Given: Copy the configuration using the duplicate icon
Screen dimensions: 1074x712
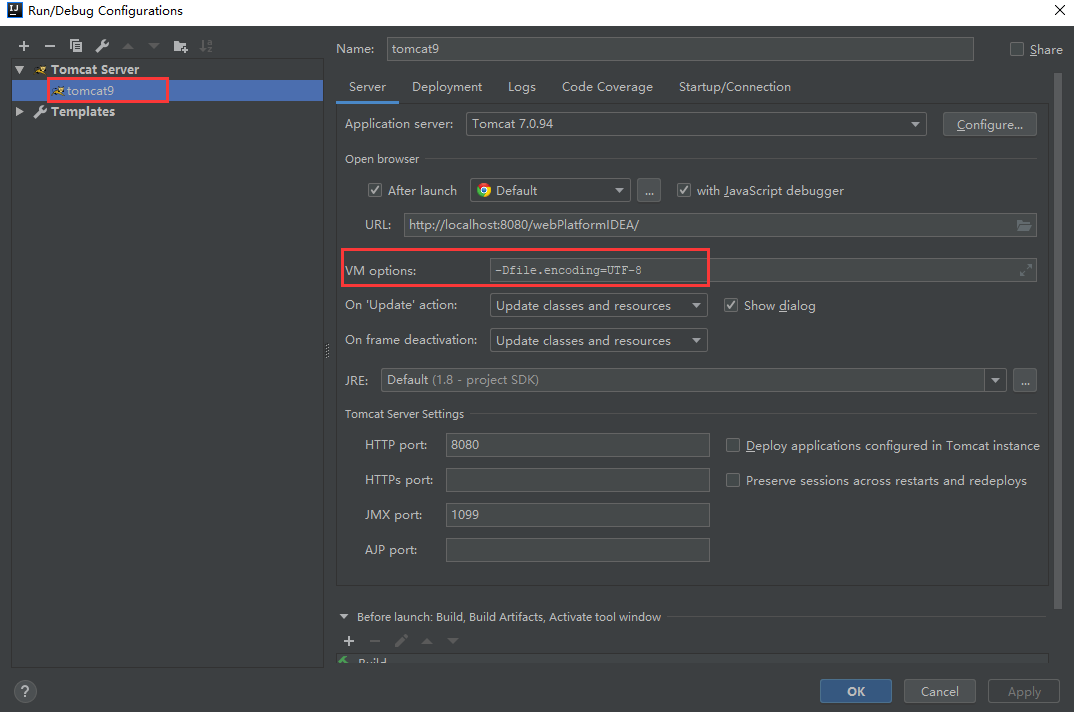Looking at the screenshot, I should 75,46.
